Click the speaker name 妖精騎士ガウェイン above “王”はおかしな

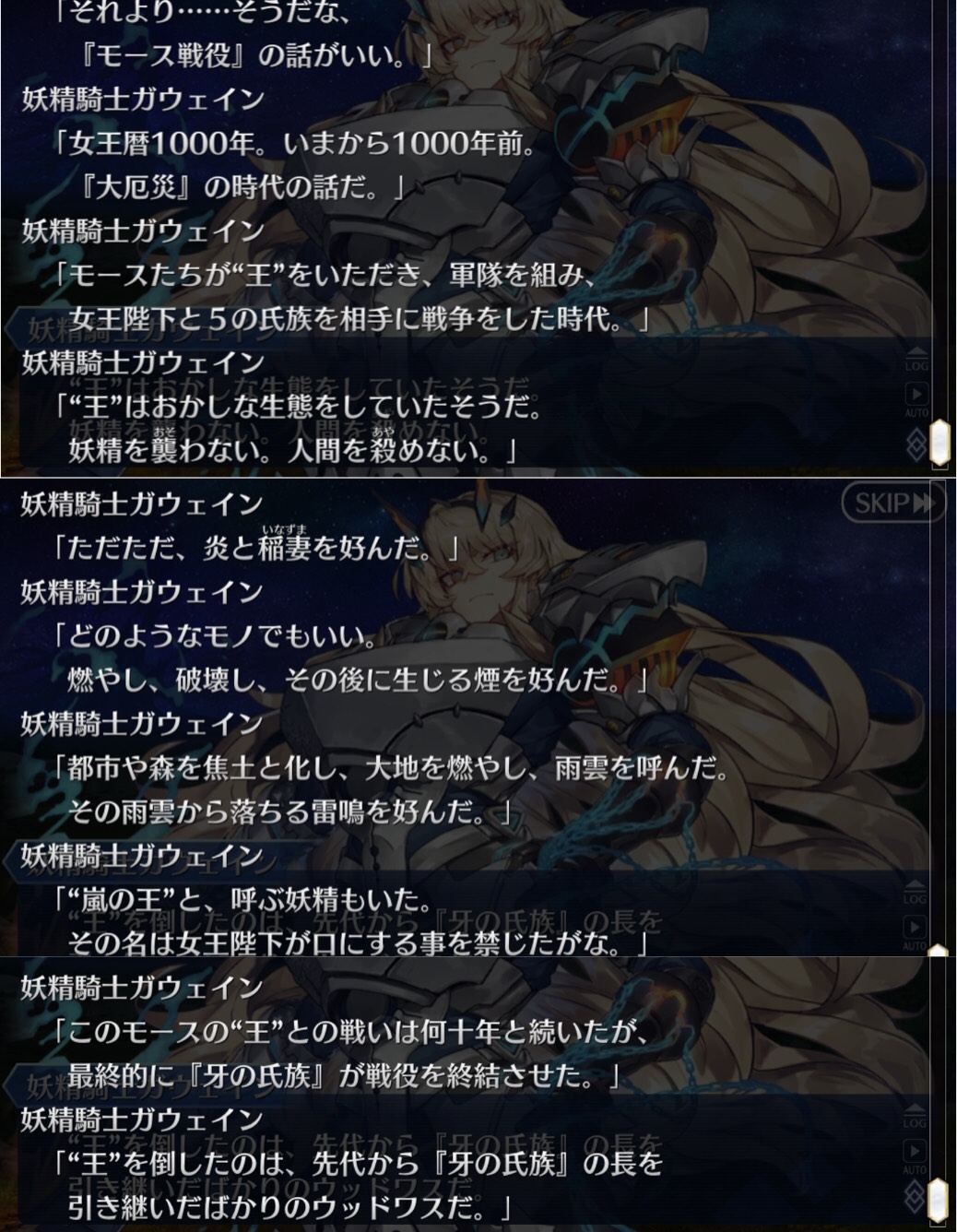click(143, 361)
